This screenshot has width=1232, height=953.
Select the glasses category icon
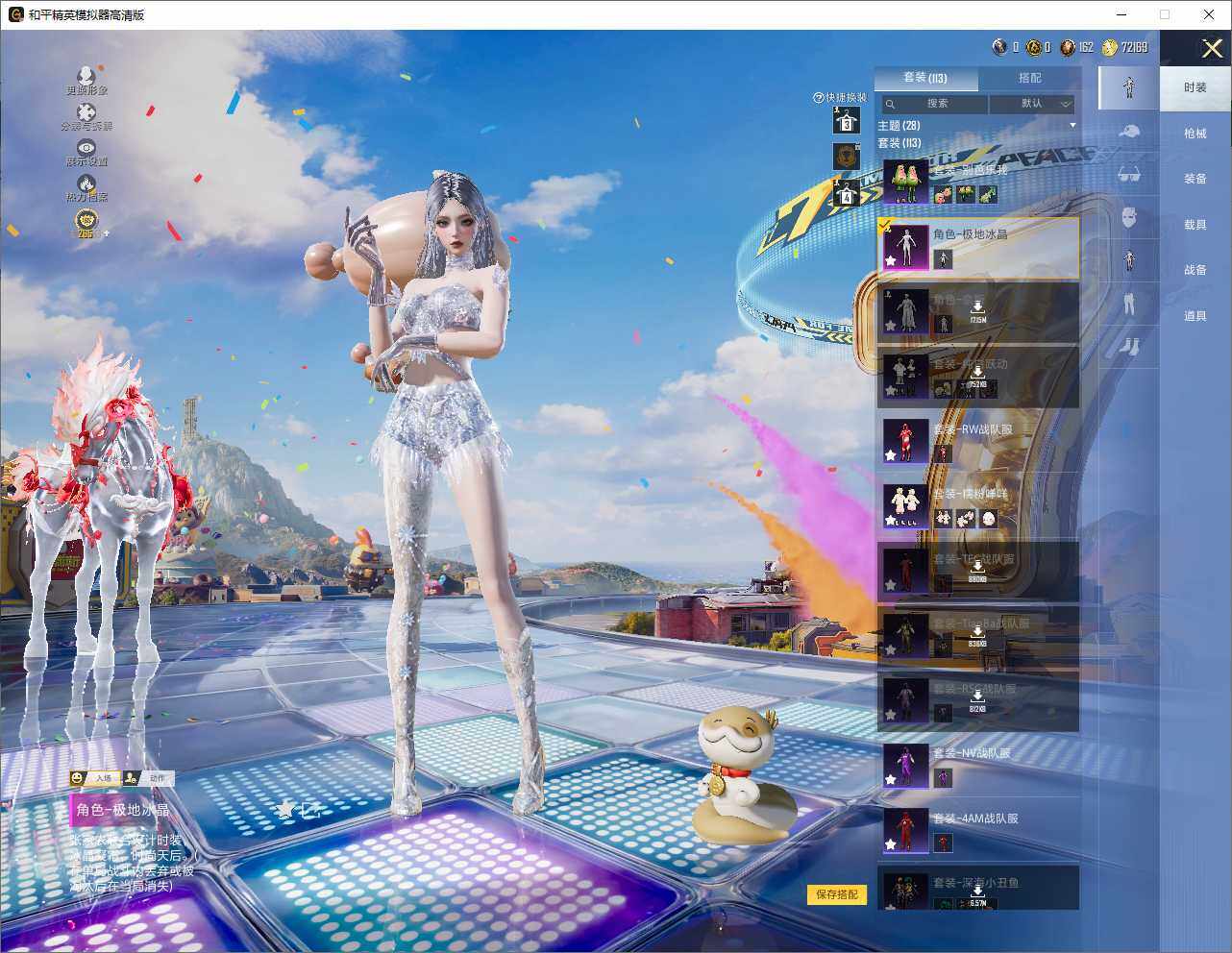pos(1129,175)
